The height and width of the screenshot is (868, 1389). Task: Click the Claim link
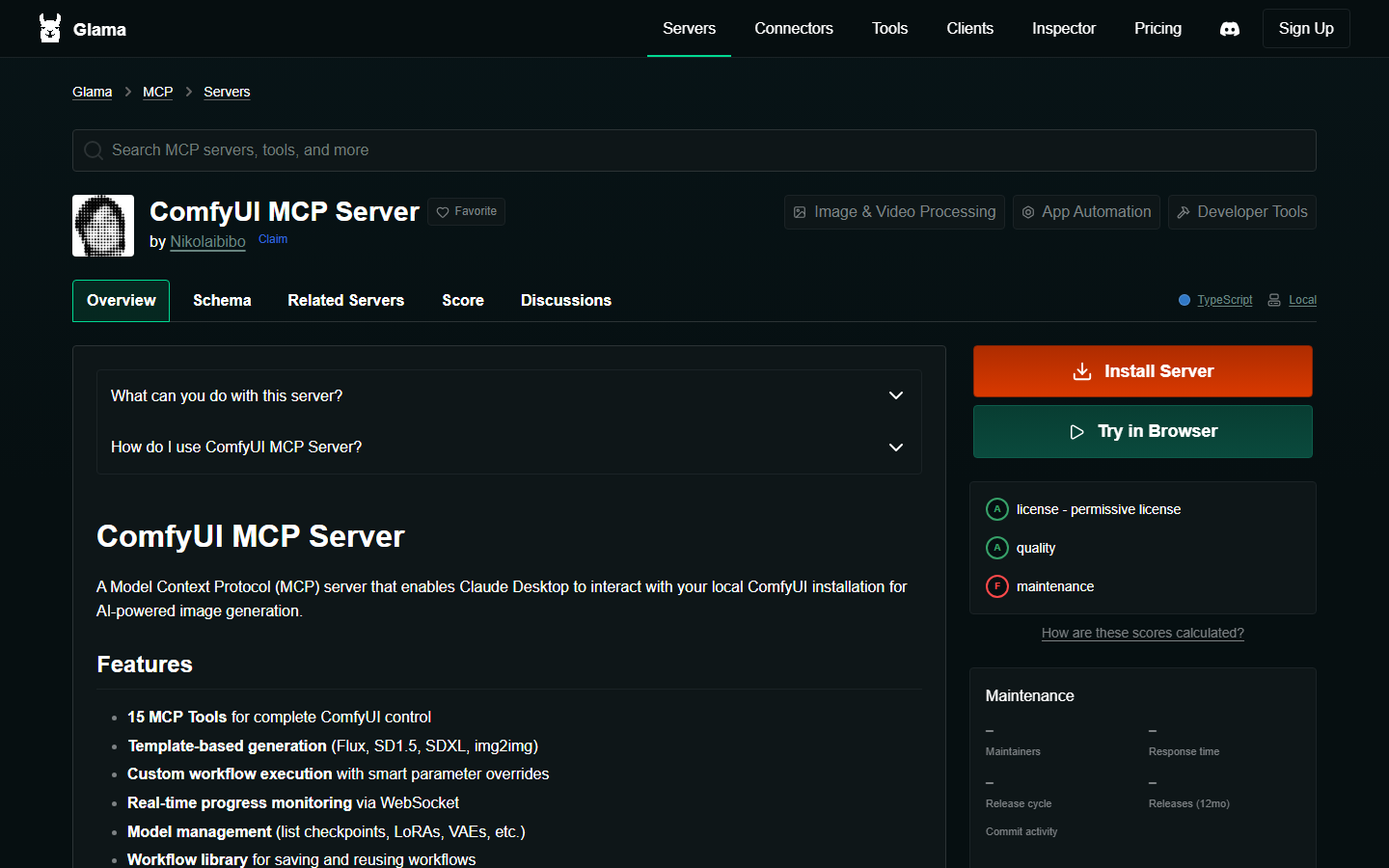(x=273, y=239)
